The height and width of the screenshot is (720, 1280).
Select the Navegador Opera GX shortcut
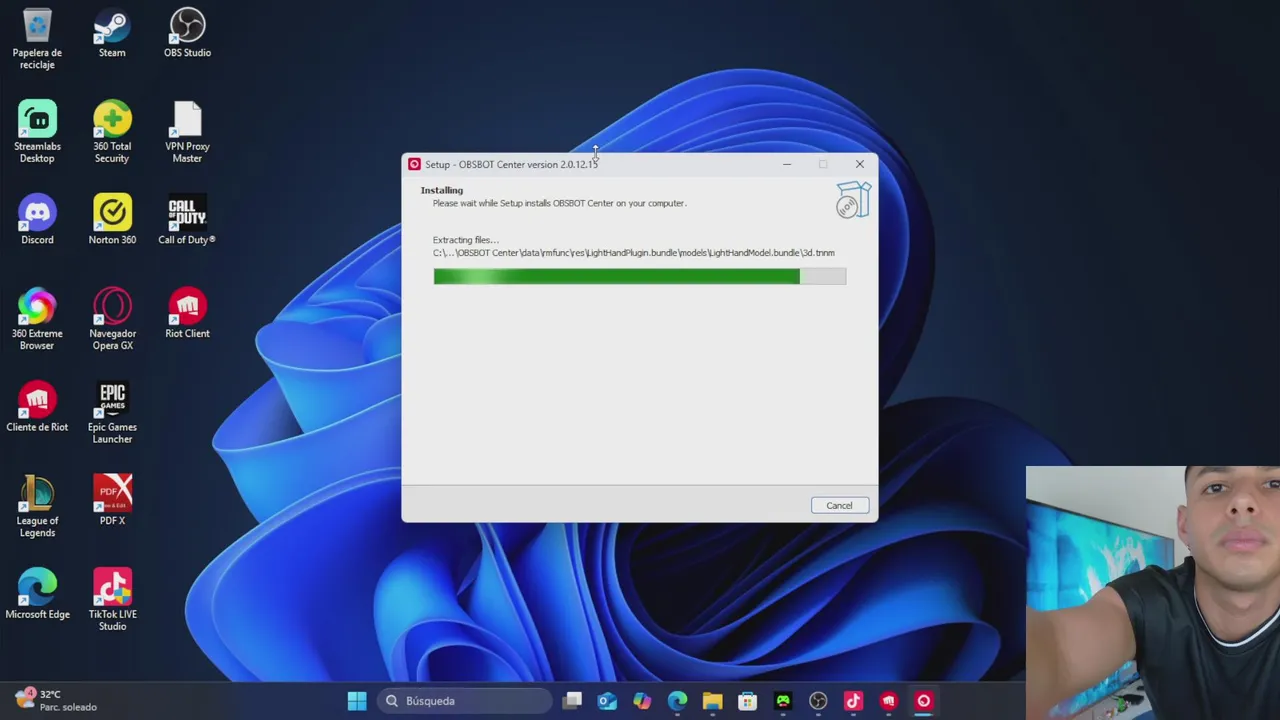coord(112,319)
